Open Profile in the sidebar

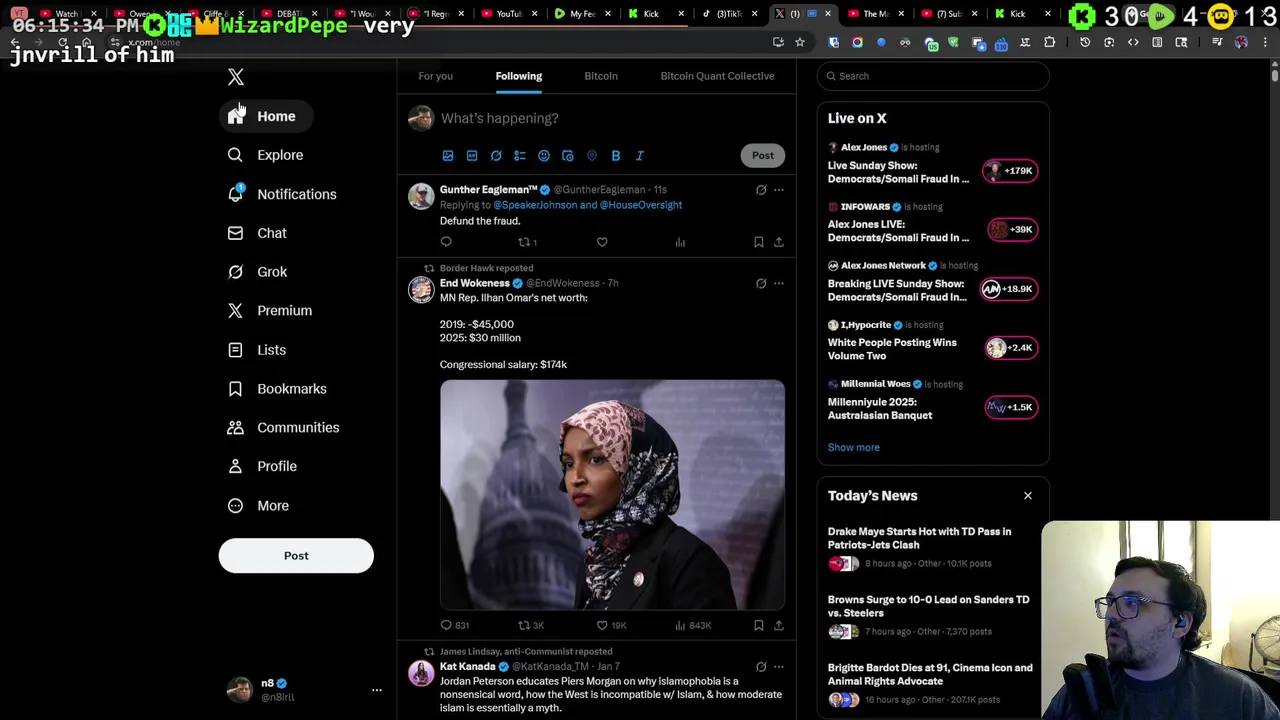[262, 466]
